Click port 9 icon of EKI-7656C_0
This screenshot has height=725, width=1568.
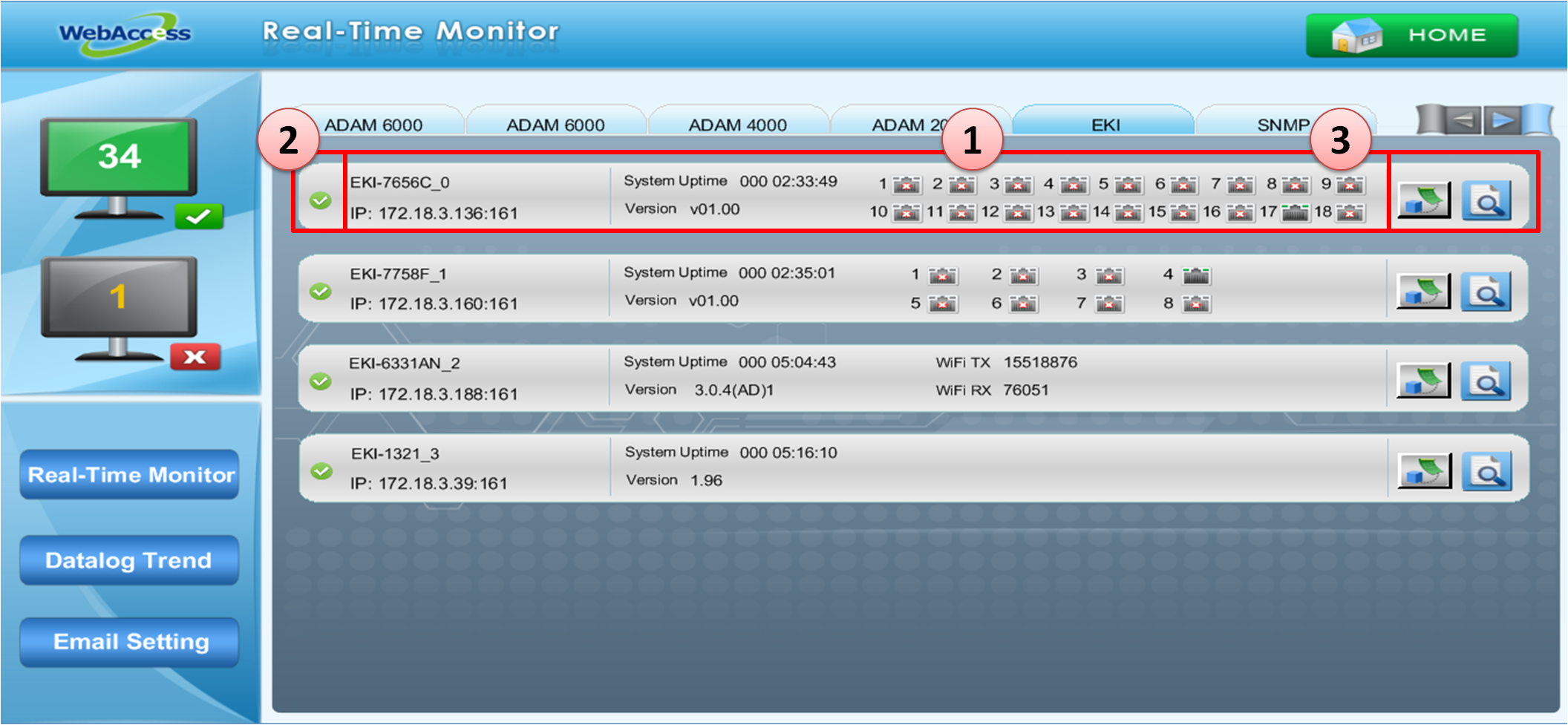pyautogui.click(x=1350, y=185)
